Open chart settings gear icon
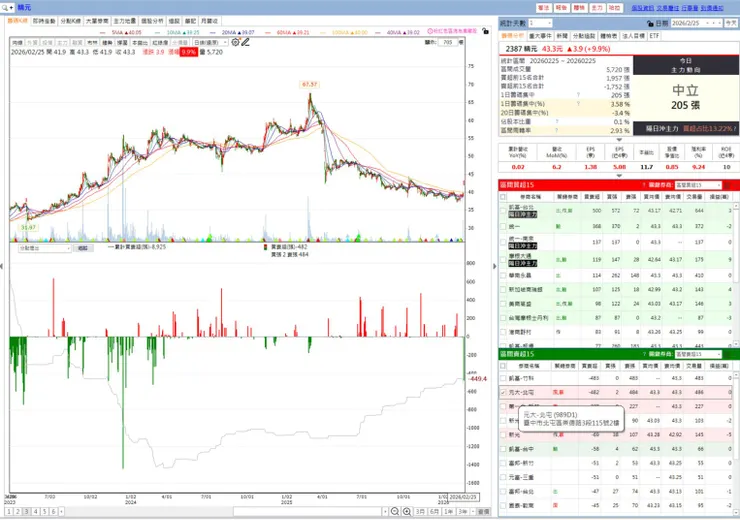 (x=235, y=42)
